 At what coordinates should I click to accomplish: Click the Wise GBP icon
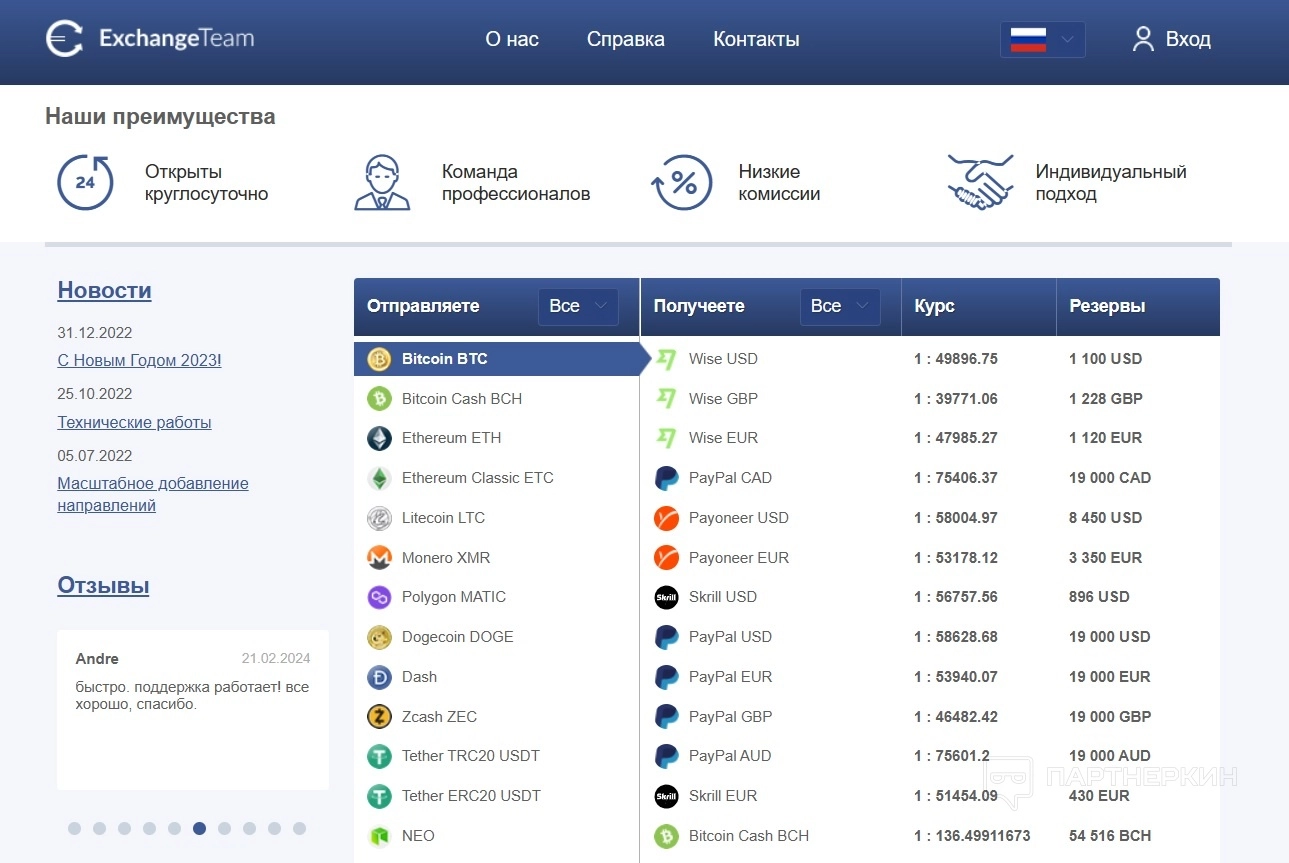[x=666, y=399]
